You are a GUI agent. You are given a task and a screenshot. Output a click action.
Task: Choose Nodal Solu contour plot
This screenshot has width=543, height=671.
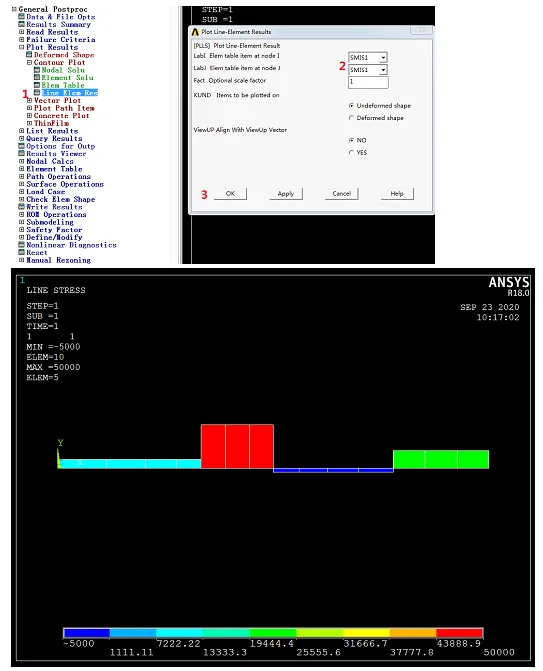[x=63, y=70]
